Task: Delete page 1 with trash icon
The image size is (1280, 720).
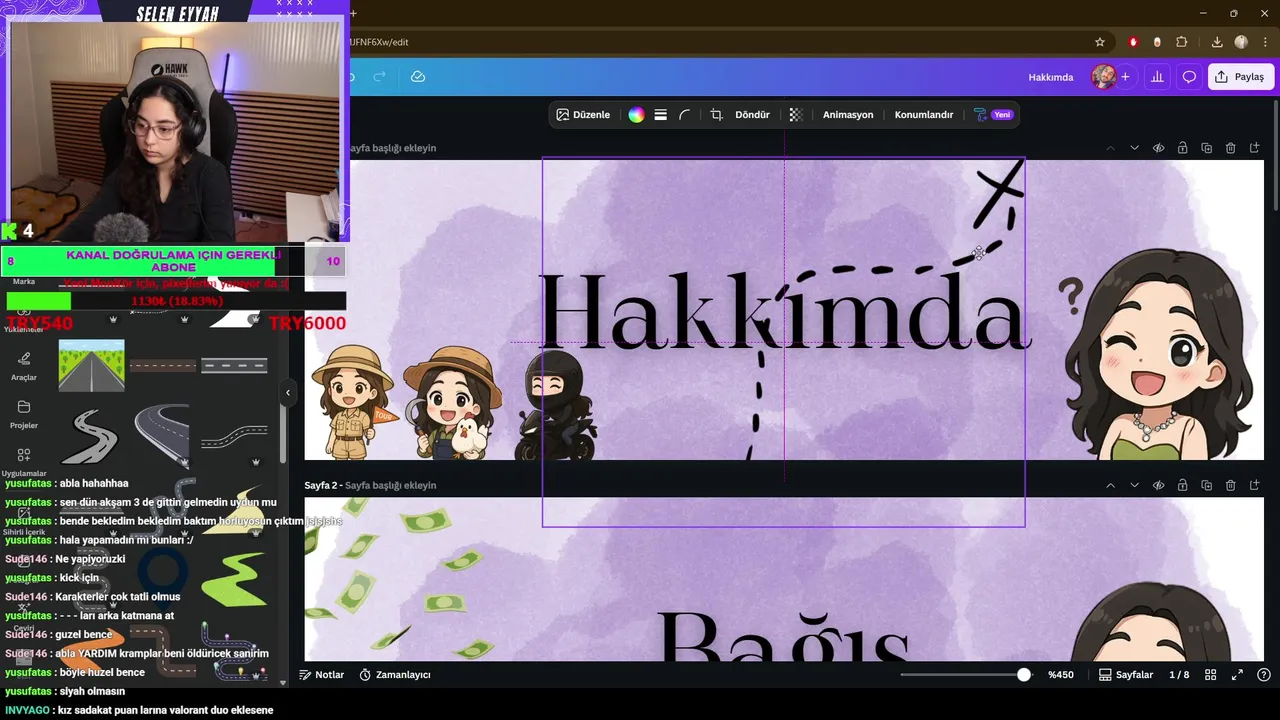Action: click(x=1230, y=148)
